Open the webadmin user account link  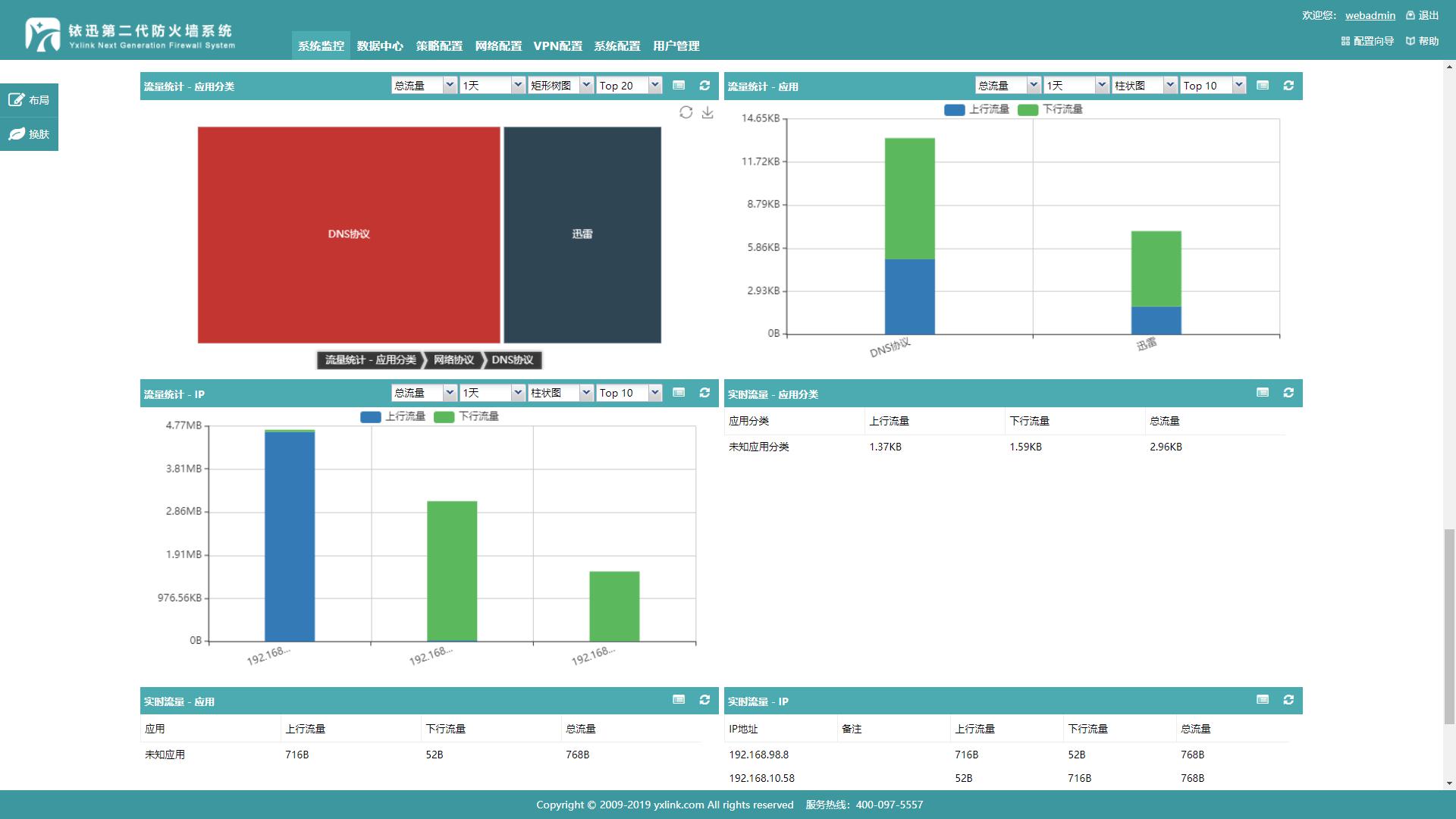pyautogui.click(x=1370, y=15)
